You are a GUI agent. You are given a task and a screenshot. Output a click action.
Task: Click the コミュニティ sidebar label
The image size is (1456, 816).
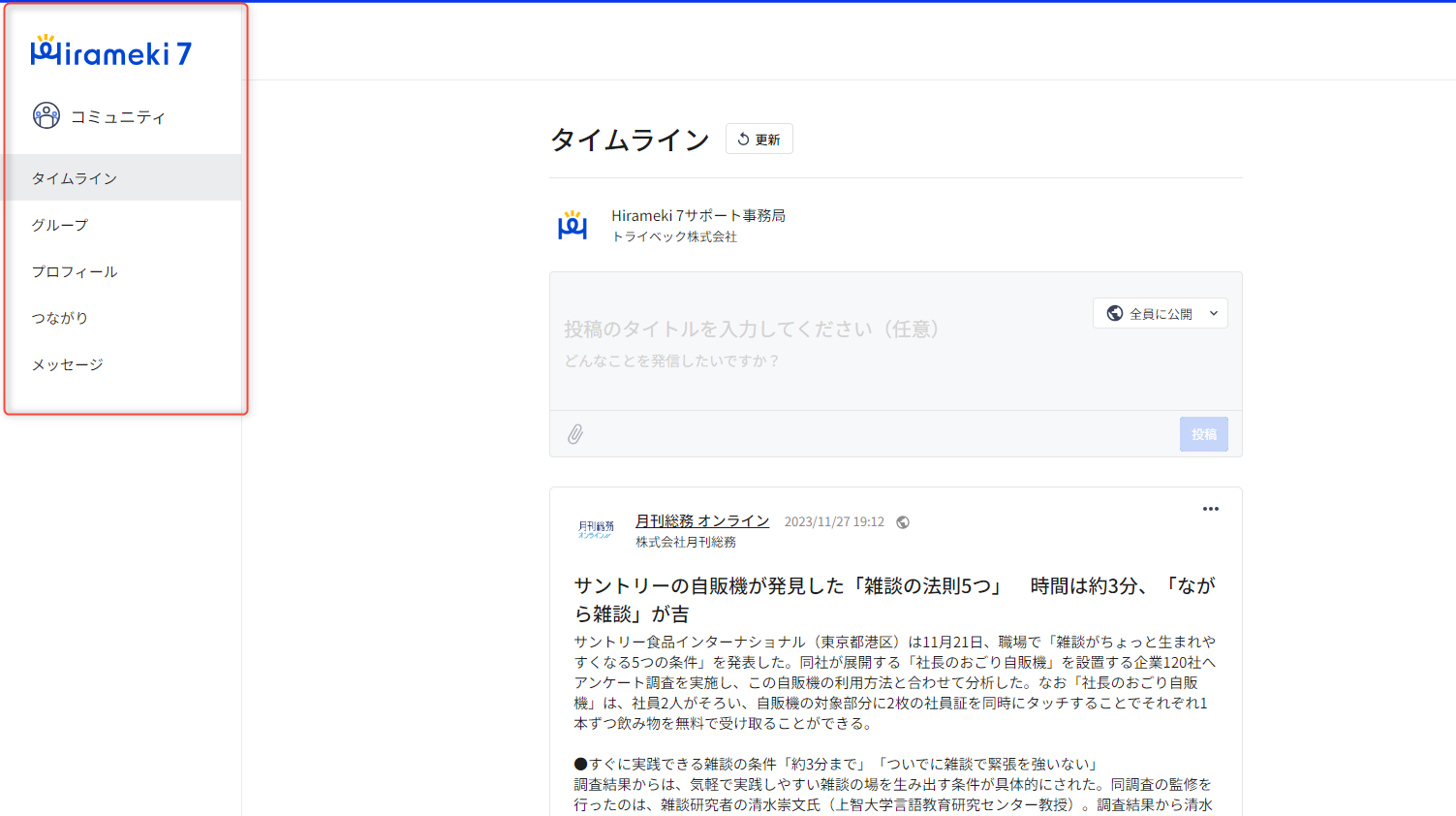[118, 117]
